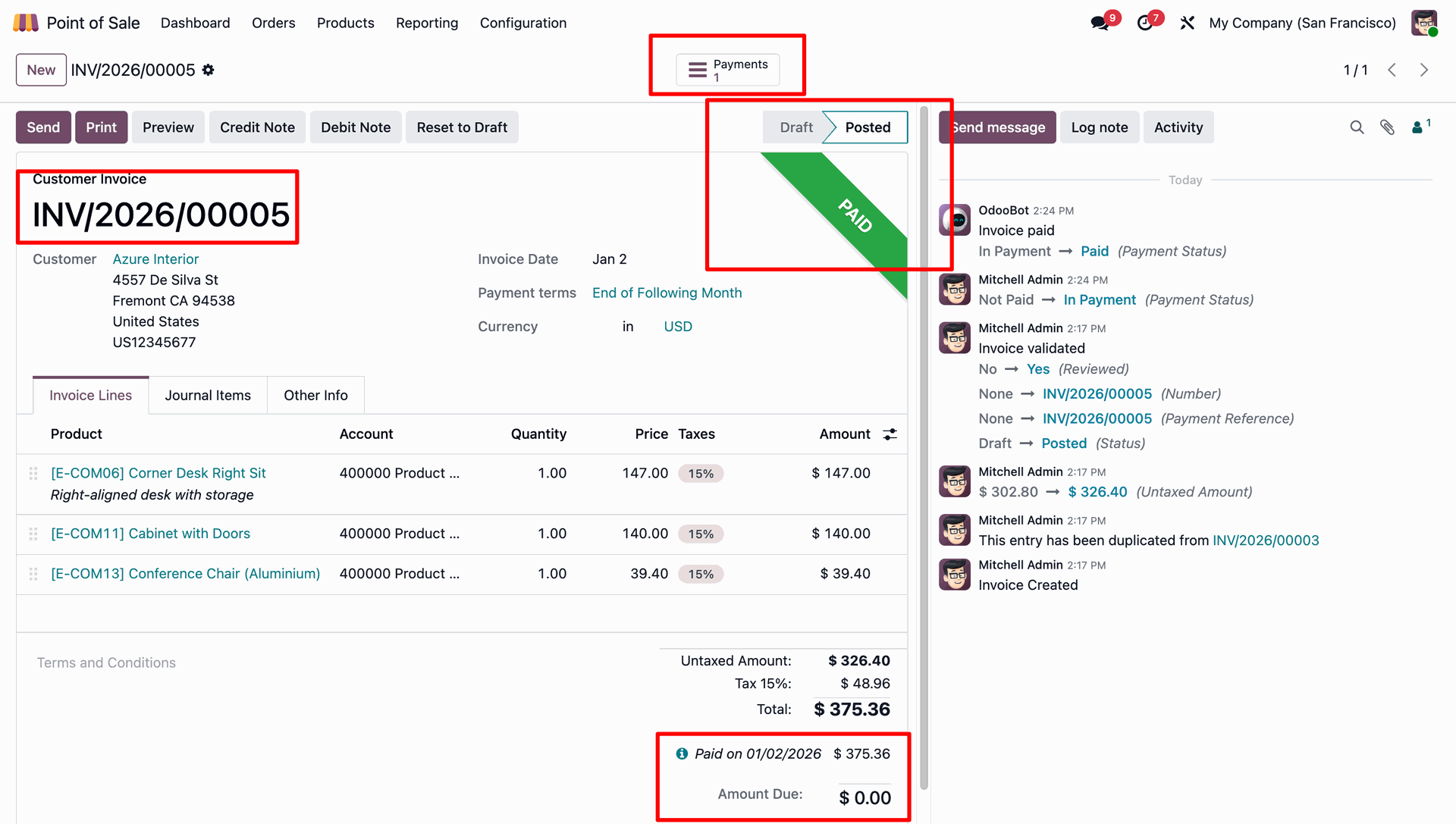1456x824 pixels.
Task: Go to the previous record arrow
Action: click(1392, 70)
